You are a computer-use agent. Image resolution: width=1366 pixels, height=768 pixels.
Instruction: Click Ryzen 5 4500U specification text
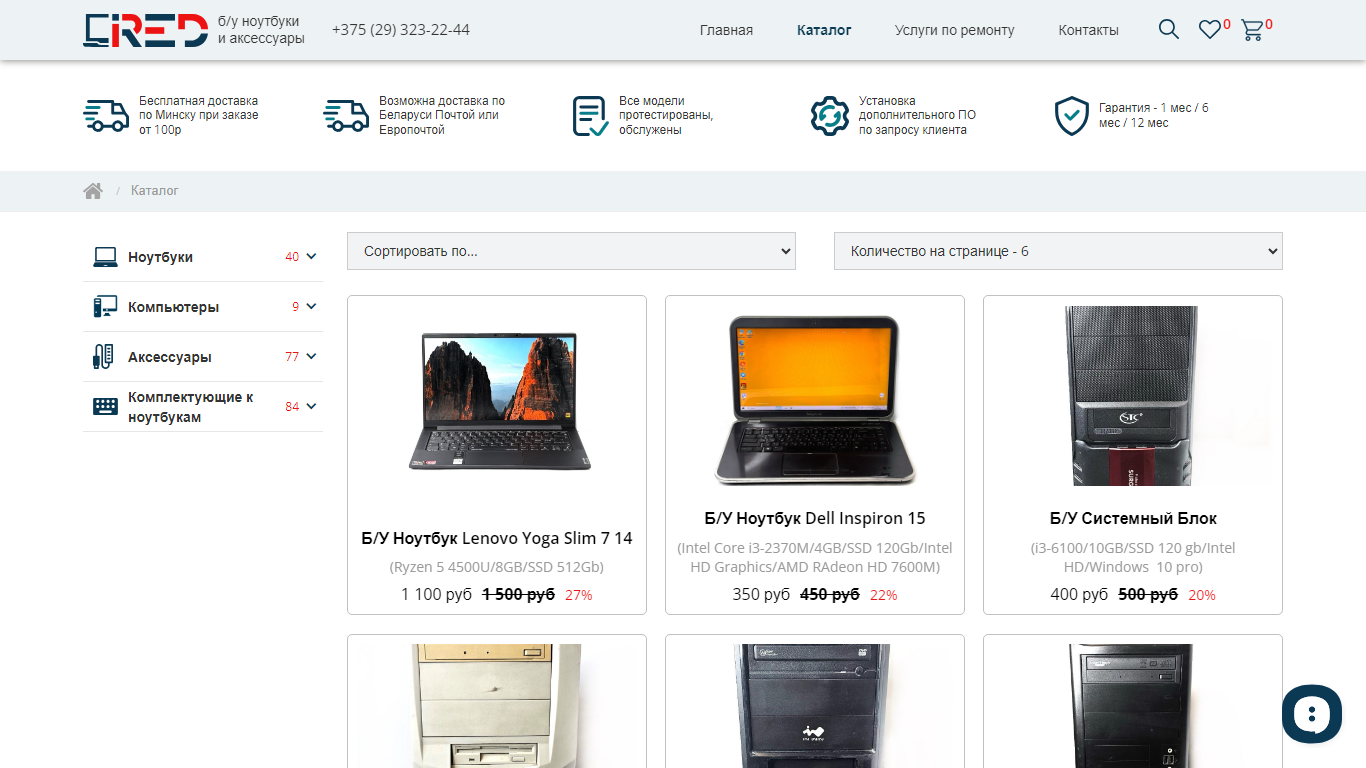click(x=497, y=567)
